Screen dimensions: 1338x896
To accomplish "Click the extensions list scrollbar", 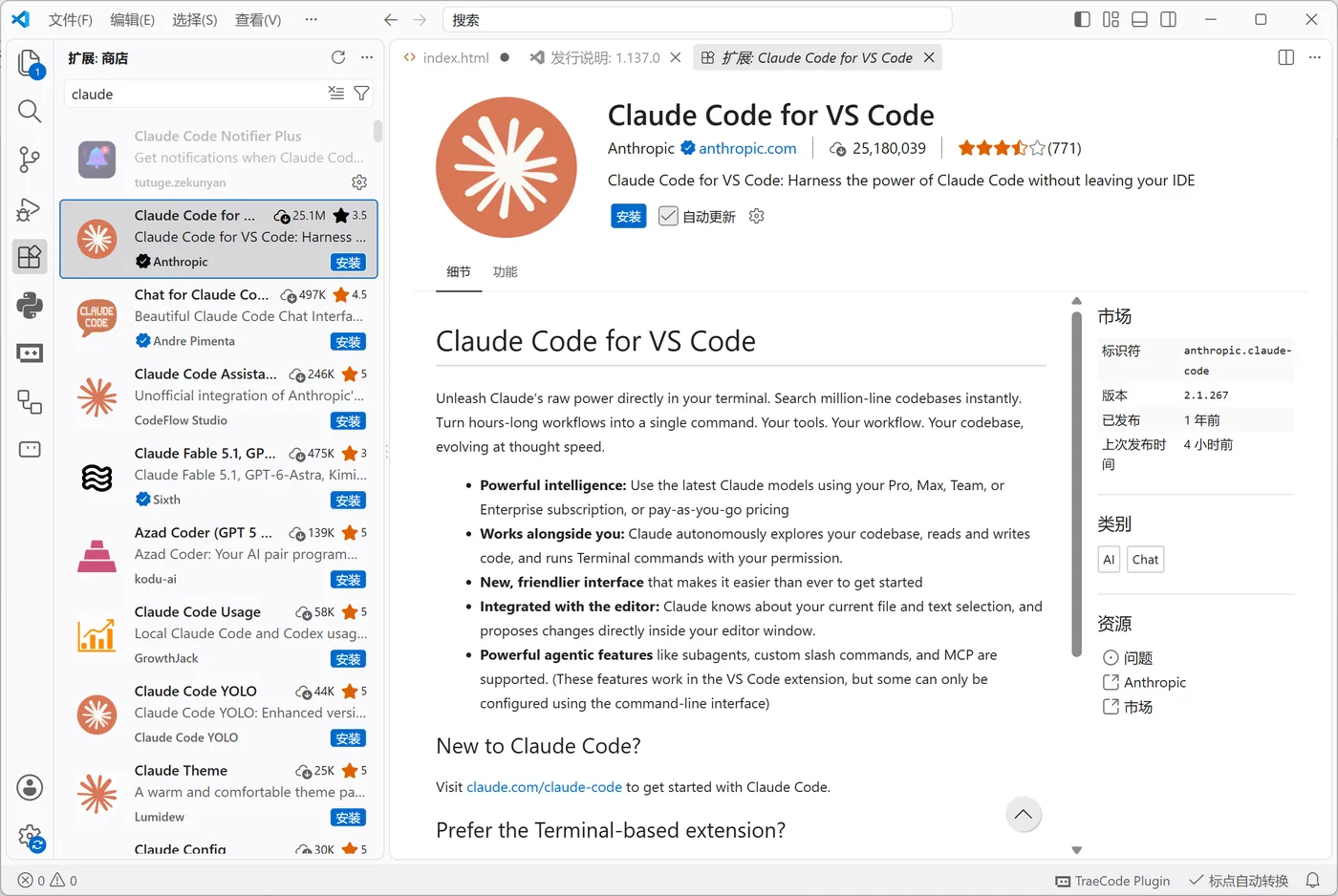I will click(x=378, y=131).
